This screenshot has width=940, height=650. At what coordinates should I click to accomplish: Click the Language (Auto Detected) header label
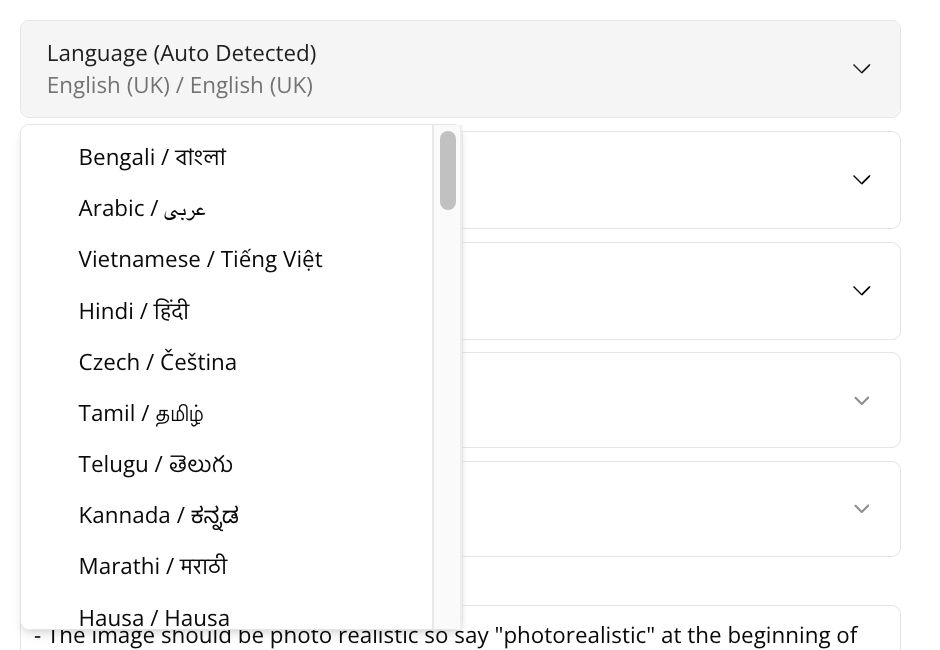(181, 53)
